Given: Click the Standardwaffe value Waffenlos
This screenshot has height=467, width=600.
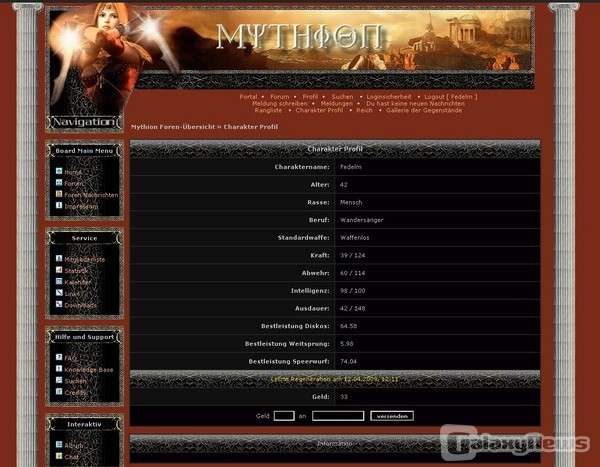Looking at the screenshot, I should pos(355,238).
